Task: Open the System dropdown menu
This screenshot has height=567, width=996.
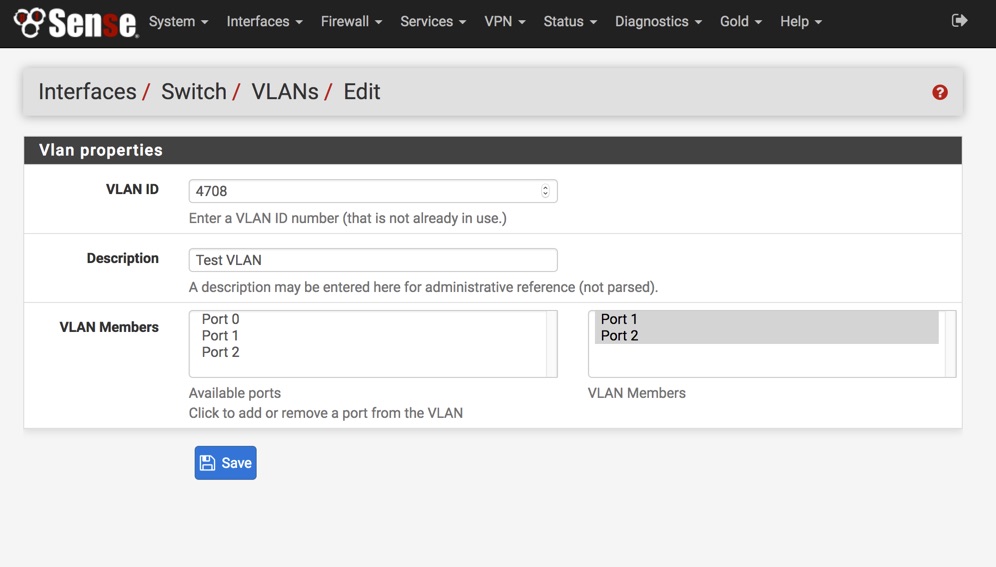Action: point(178,22)
